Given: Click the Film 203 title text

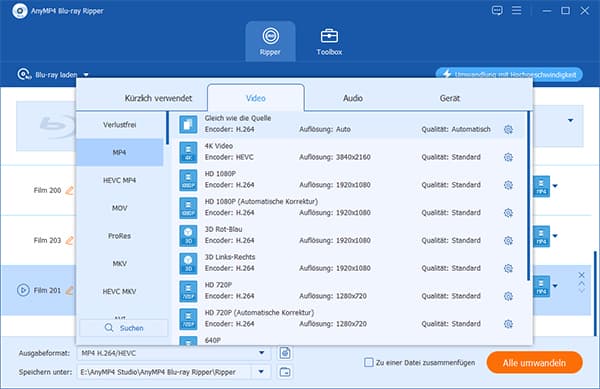Looking at the screenshot, I should point(47,241).
